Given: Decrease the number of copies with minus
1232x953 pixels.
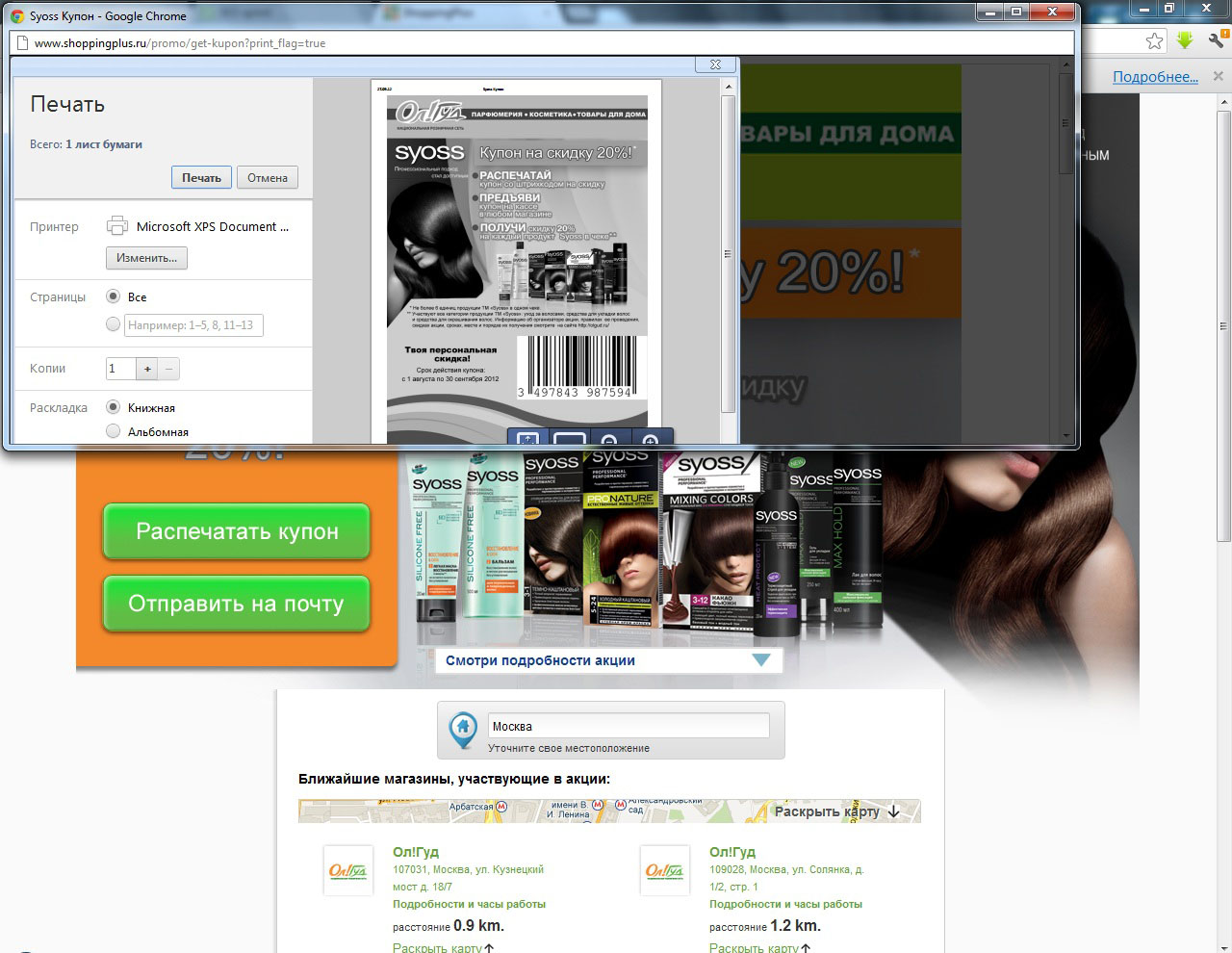Looking at the screenshot, I should 168,369.
